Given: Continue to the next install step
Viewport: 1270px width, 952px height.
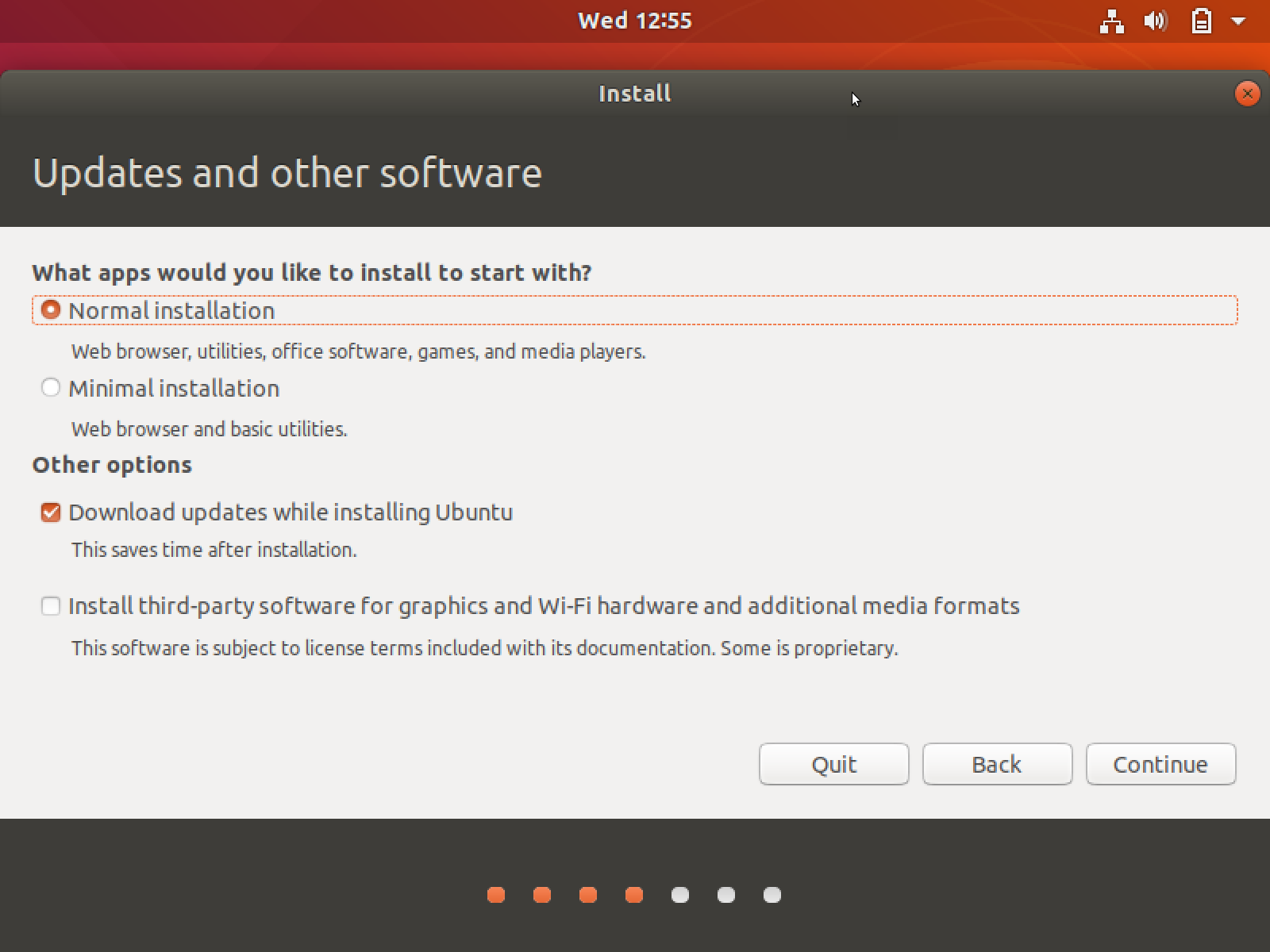Looking at the screenshot, I should click(x=1160, y=764).
